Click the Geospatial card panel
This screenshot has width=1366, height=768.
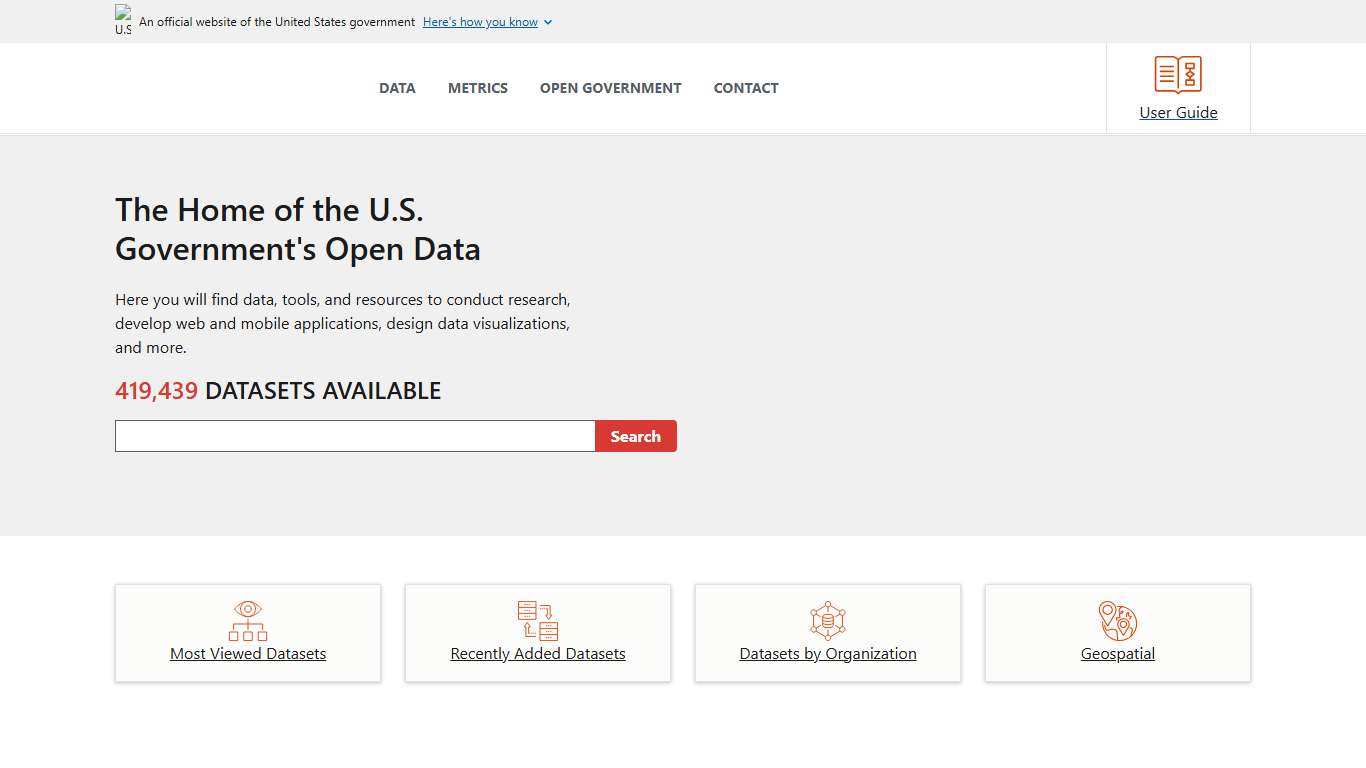coord(1117,633)
